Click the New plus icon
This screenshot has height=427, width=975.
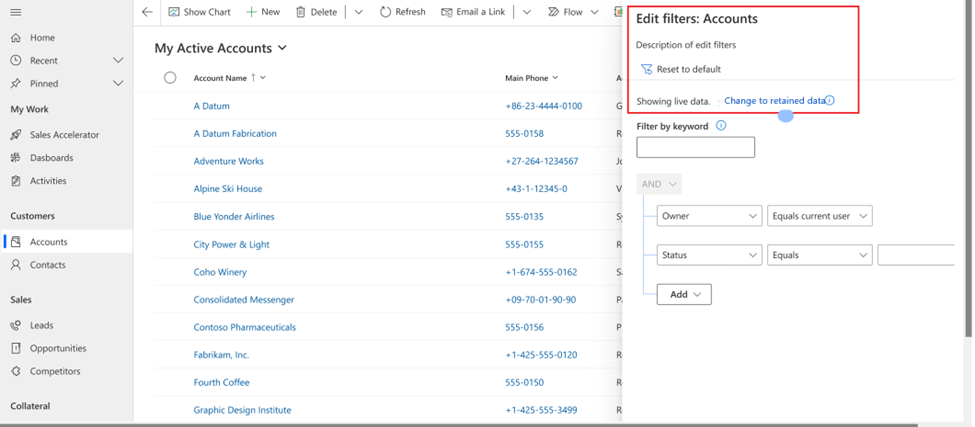[251, 12]
